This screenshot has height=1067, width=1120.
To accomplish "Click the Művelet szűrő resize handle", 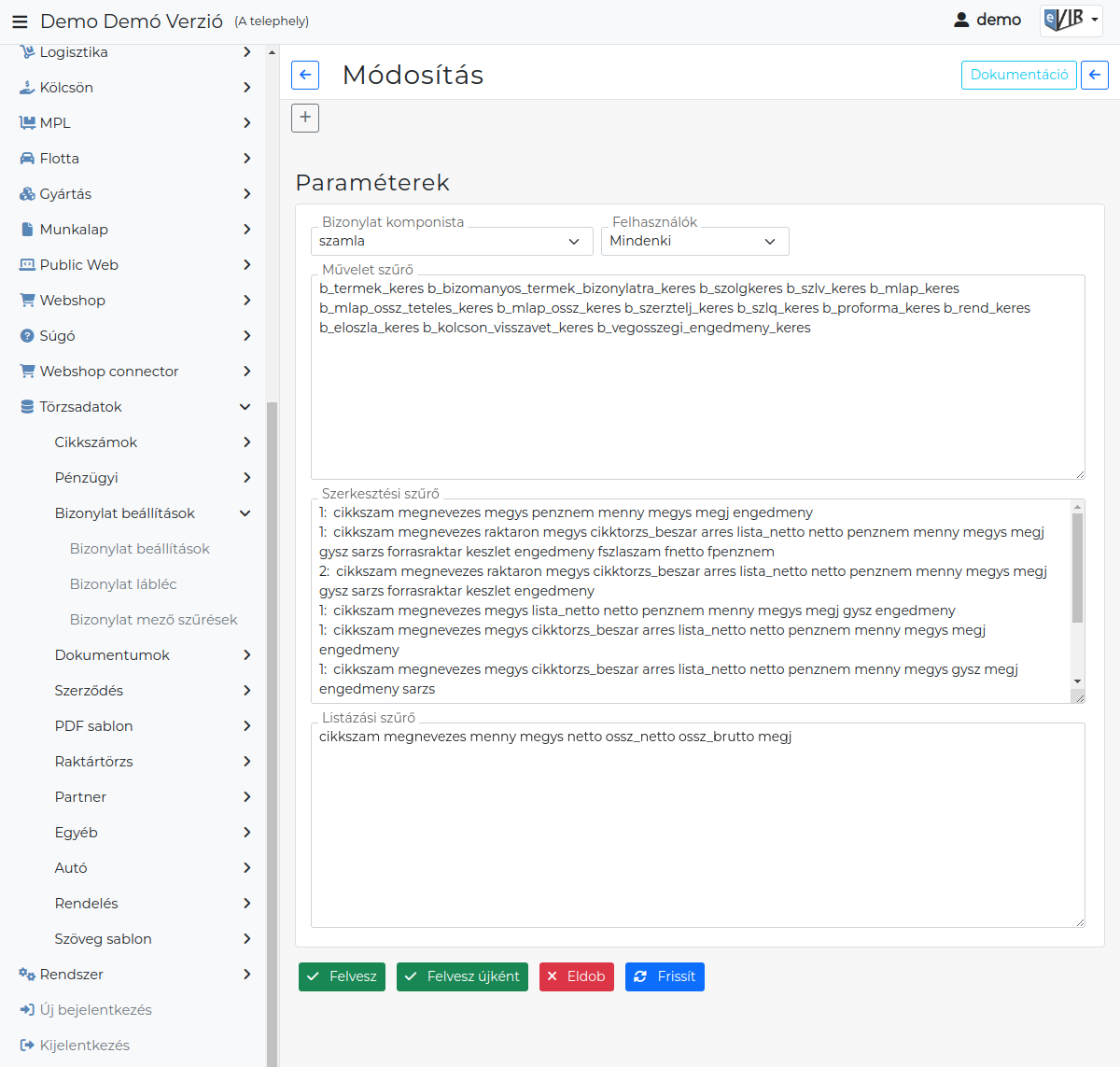I will click(x=1080, y=474).
